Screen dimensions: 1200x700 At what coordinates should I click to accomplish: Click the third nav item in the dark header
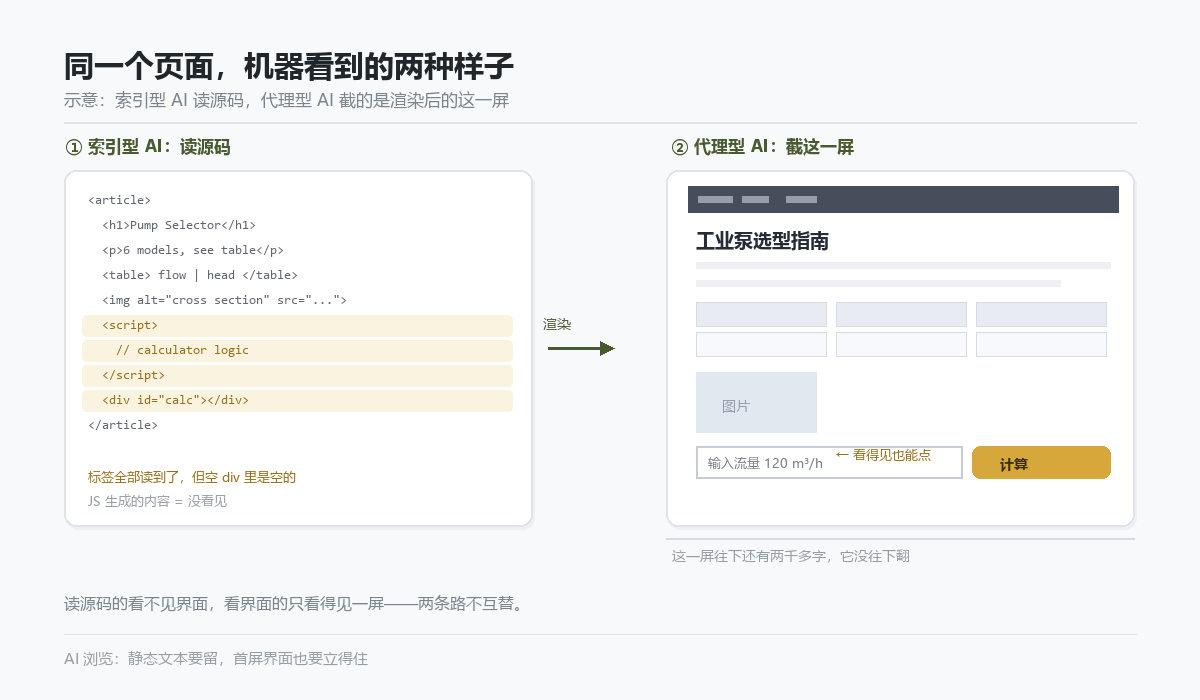(801, 200)
